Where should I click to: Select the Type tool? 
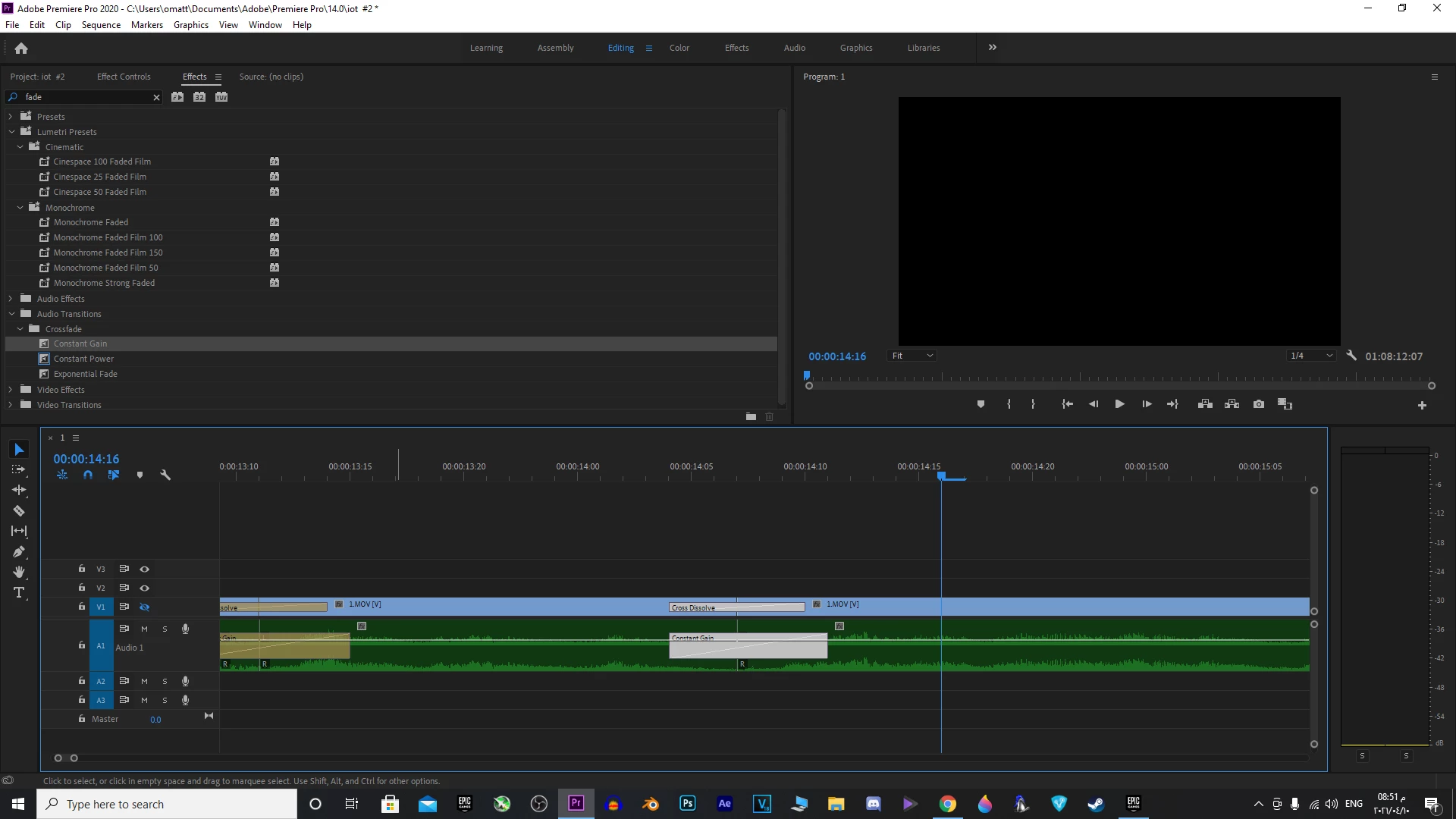(19, 593)
